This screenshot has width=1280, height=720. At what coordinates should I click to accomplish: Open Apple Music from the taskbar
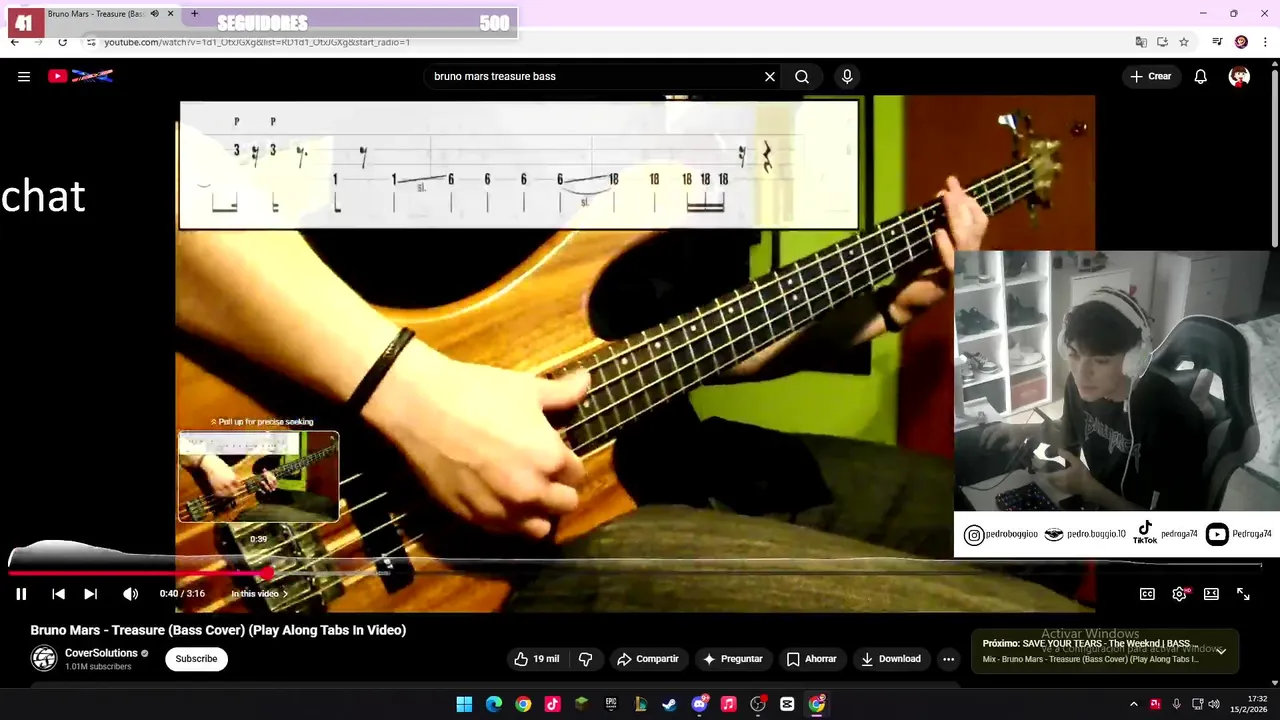[x=728, y=704]
